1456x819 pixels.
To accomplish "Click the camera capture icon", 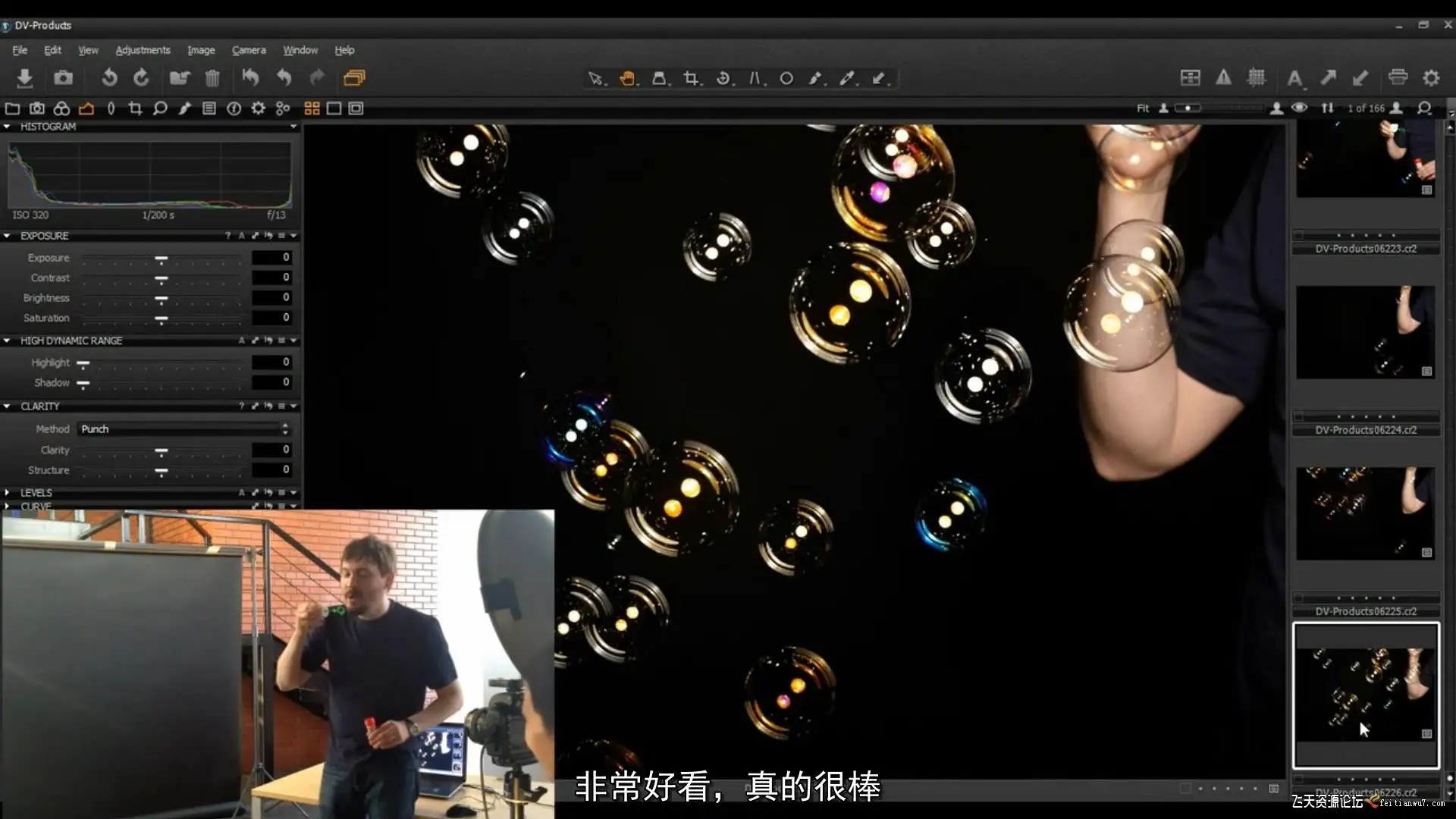I will (64, 78).
